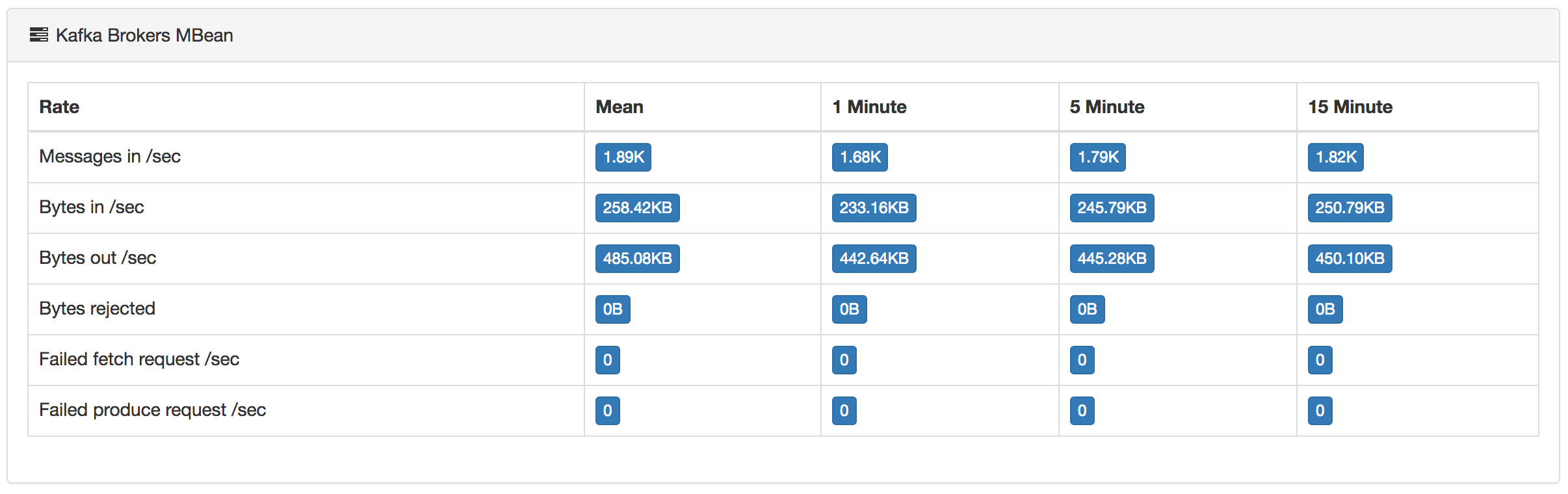Click the 1.68K one-minute messages badge
Screen dimensions: 1568x494
tap(860, 157)
